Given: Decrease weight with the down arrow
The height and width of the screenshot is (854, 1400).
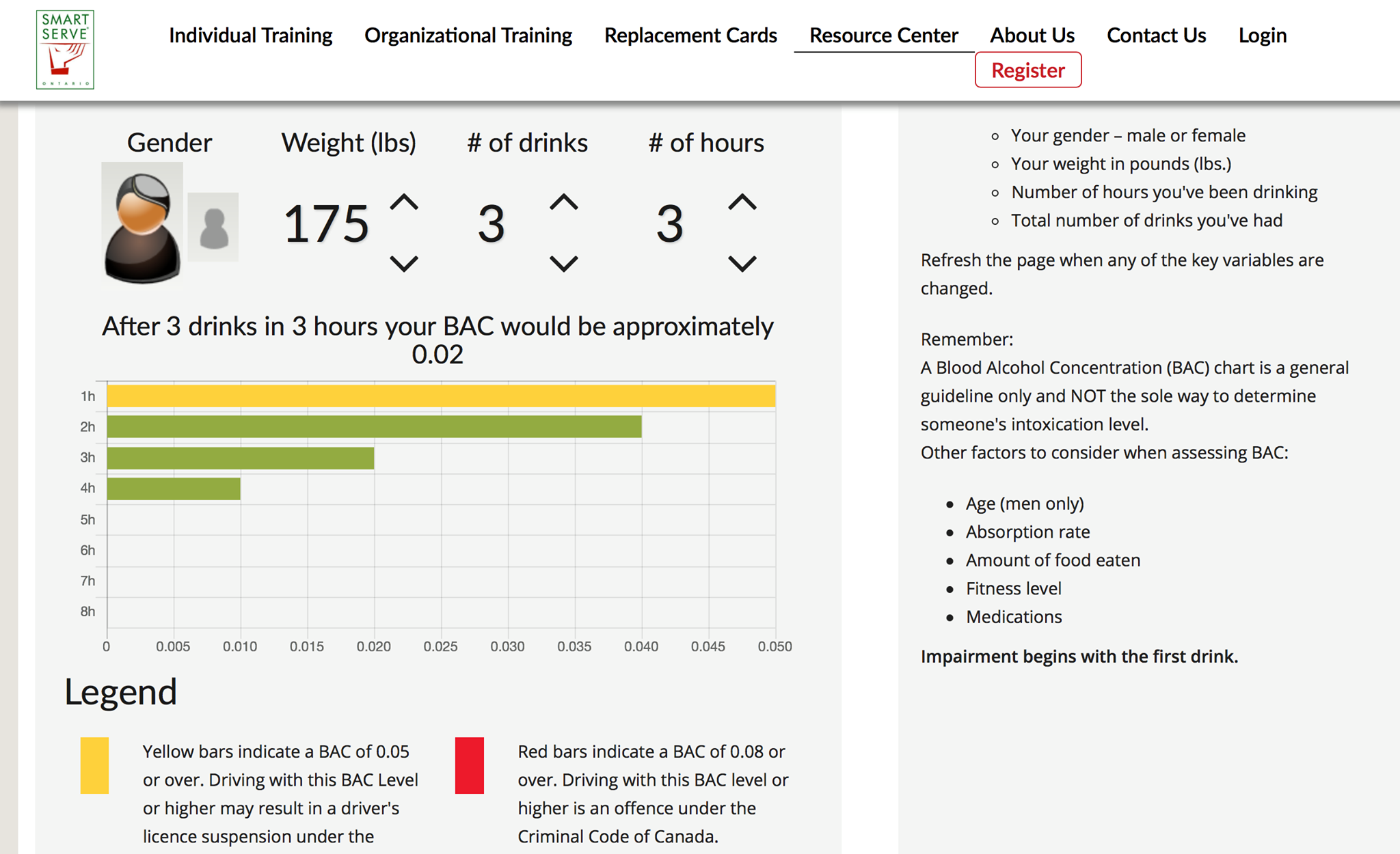Looking at the screenshot, I should tap(404, 263).
